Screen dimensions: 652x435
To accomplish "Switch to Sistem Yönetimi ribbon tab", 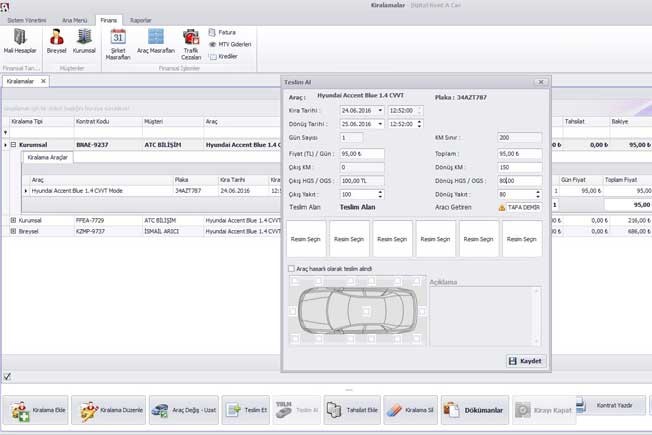I will (x=27, y=20).
